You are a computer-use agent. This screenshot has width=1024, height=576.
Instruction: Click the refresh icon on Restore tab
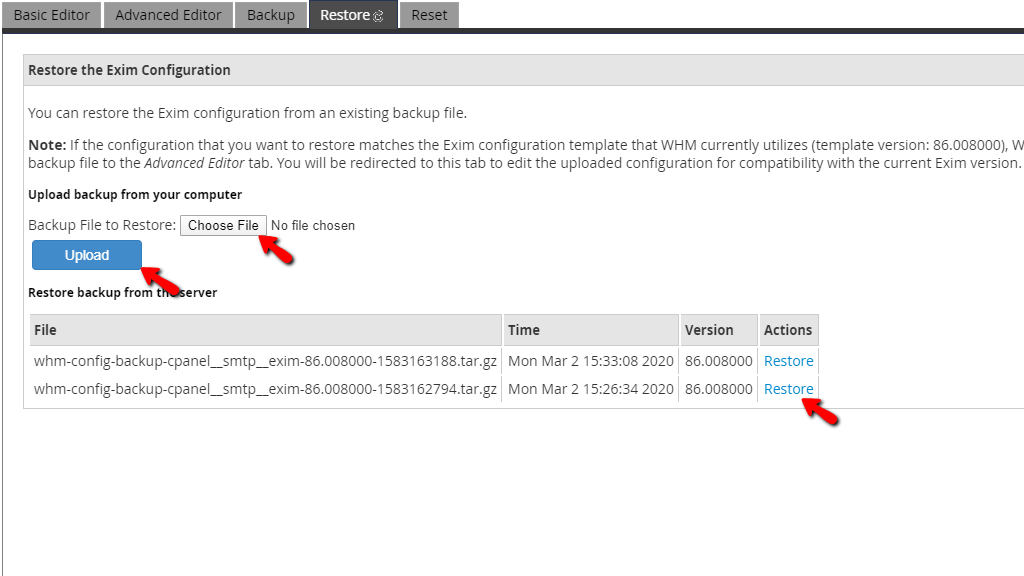[378, 16]
